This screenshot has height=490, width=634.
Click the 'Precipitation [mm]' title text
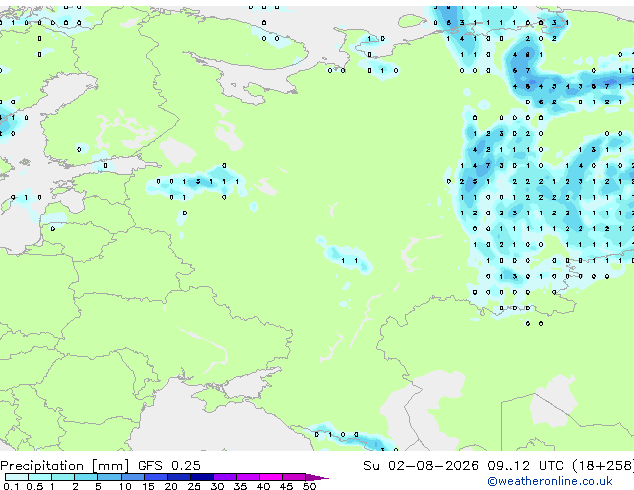tap(65, 466)
